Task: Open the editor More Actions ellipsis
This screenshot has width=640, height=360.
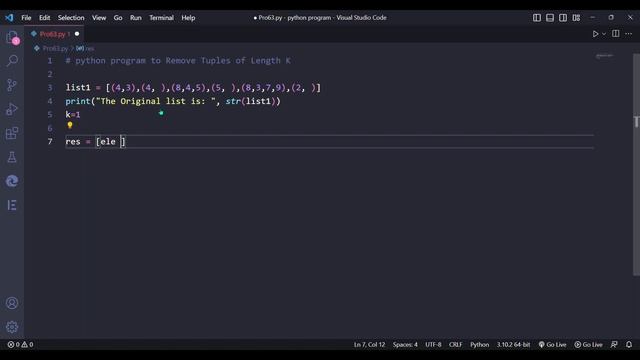Action: (629, 33)
